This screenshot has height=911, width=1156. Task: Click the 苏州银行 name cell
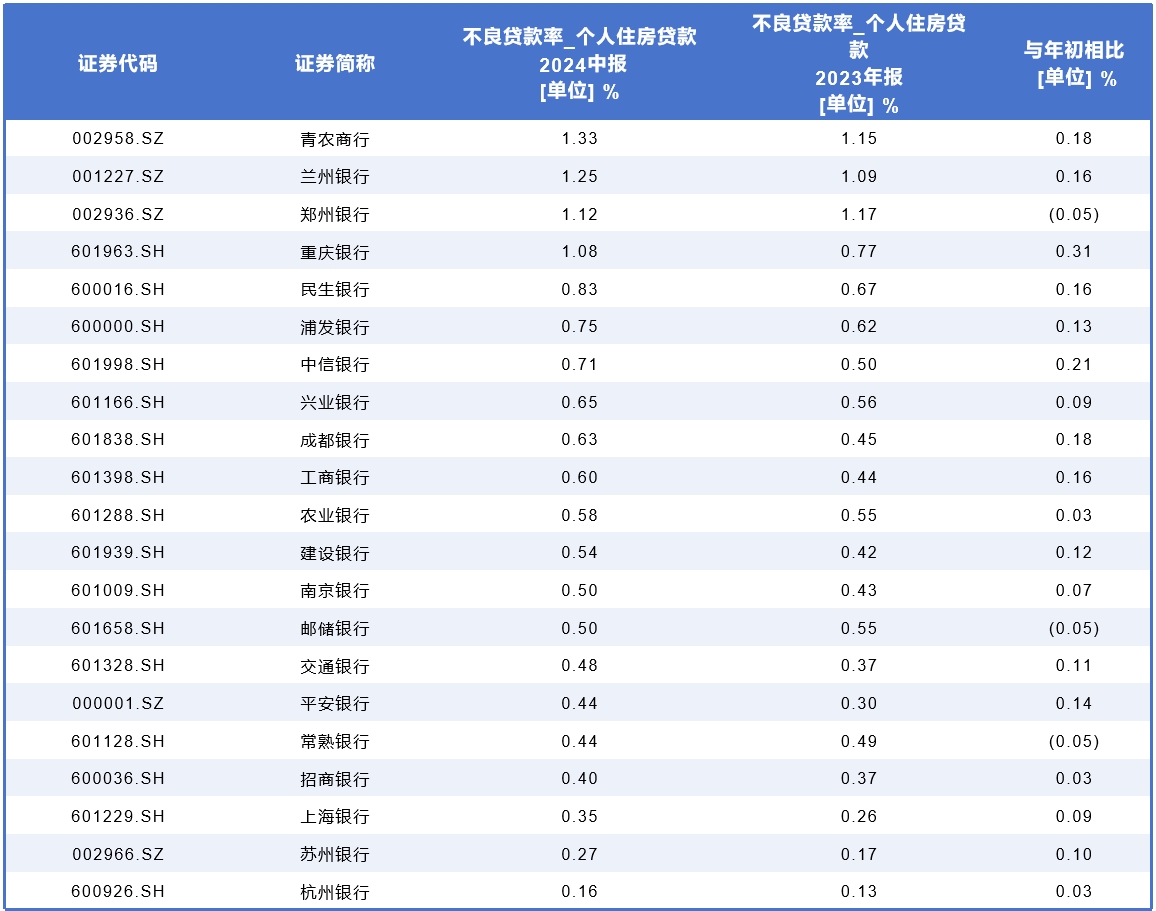(335, 854)
